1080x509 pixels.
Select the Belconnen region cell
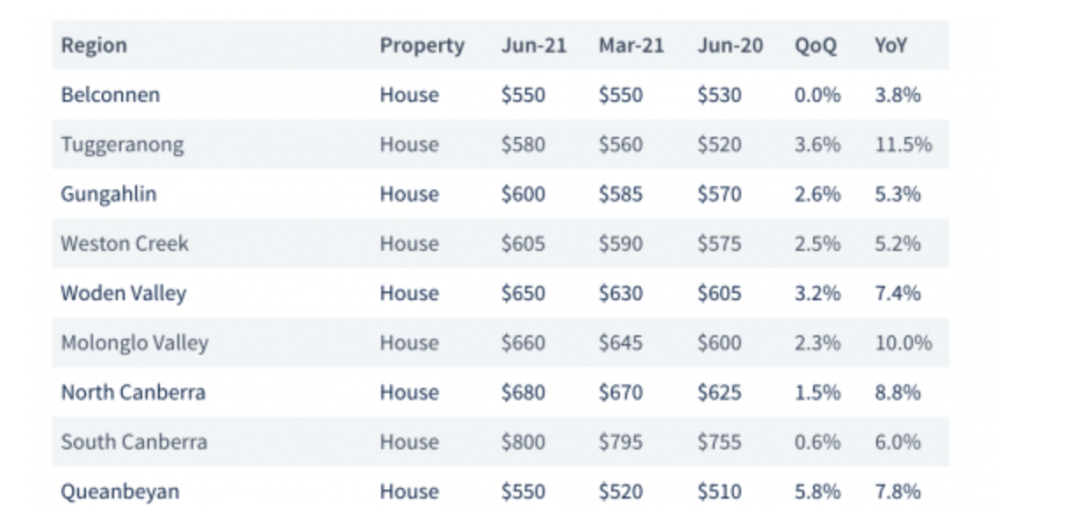click(x=110, y=94)
